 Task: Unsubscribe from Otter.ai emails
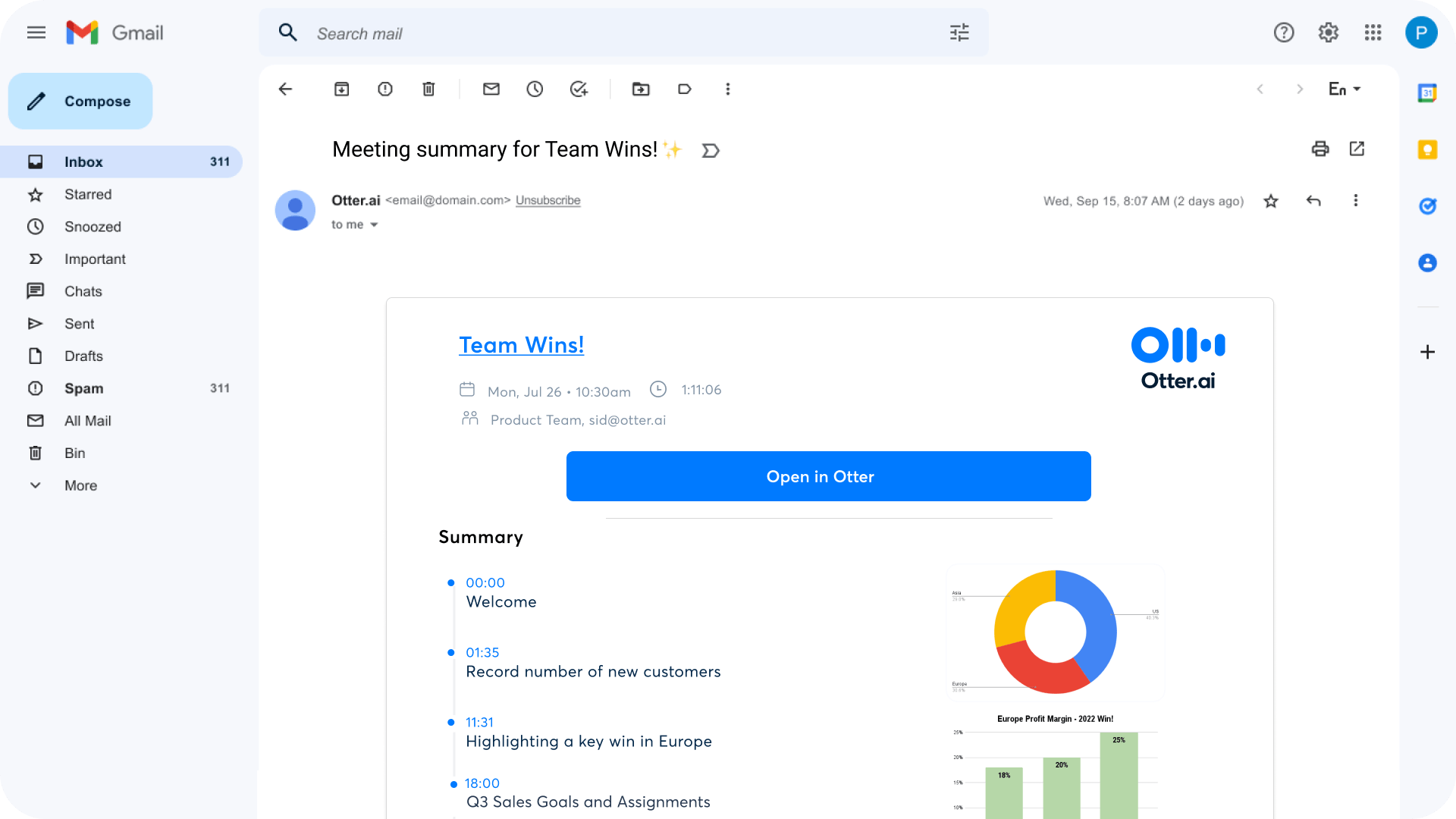click(548, 200)
